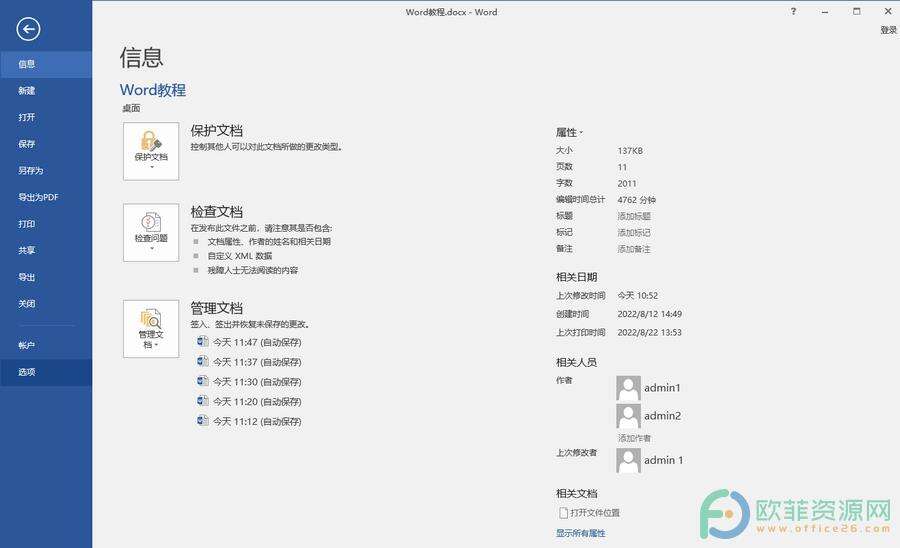
Task: Select the 导出 (Export) menu item
Action: click(x=46, y=277)
